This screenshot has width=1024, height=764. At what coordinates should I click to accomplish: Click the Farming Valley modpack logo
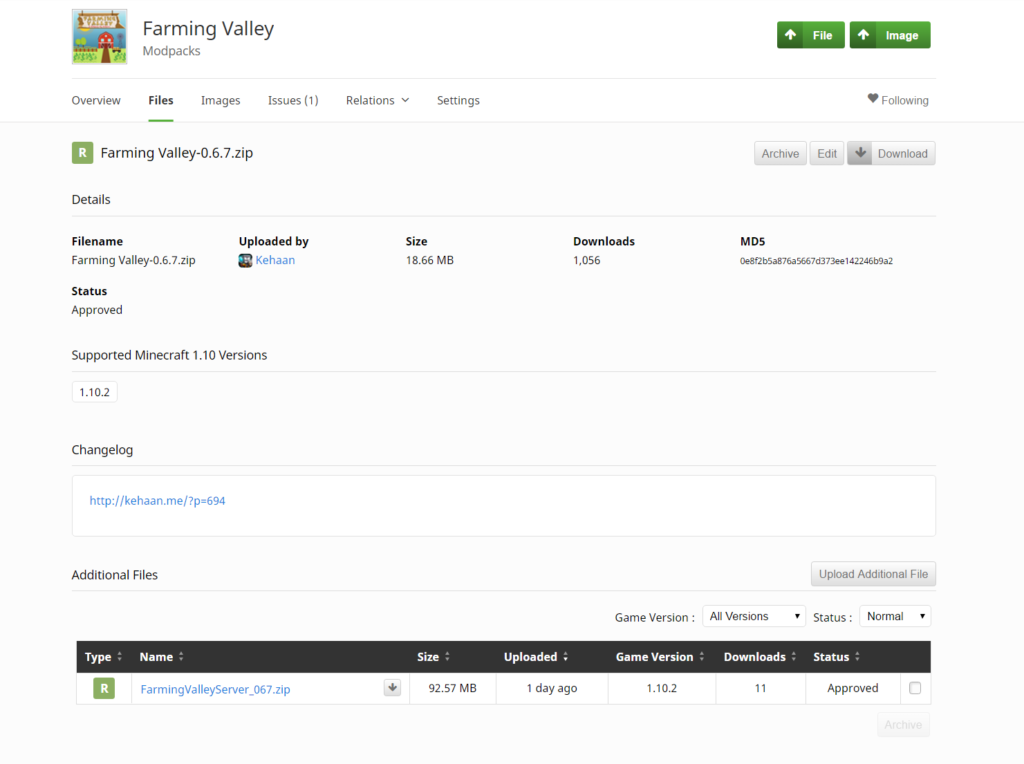[99, 37]
